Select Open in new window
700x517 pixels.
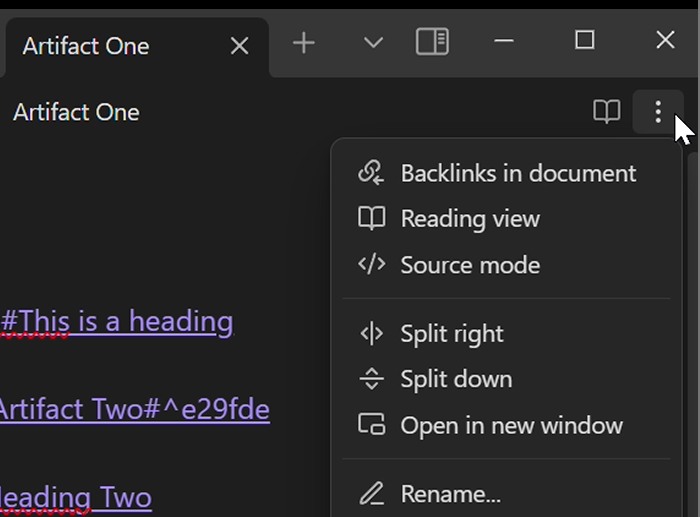[506, 425]
